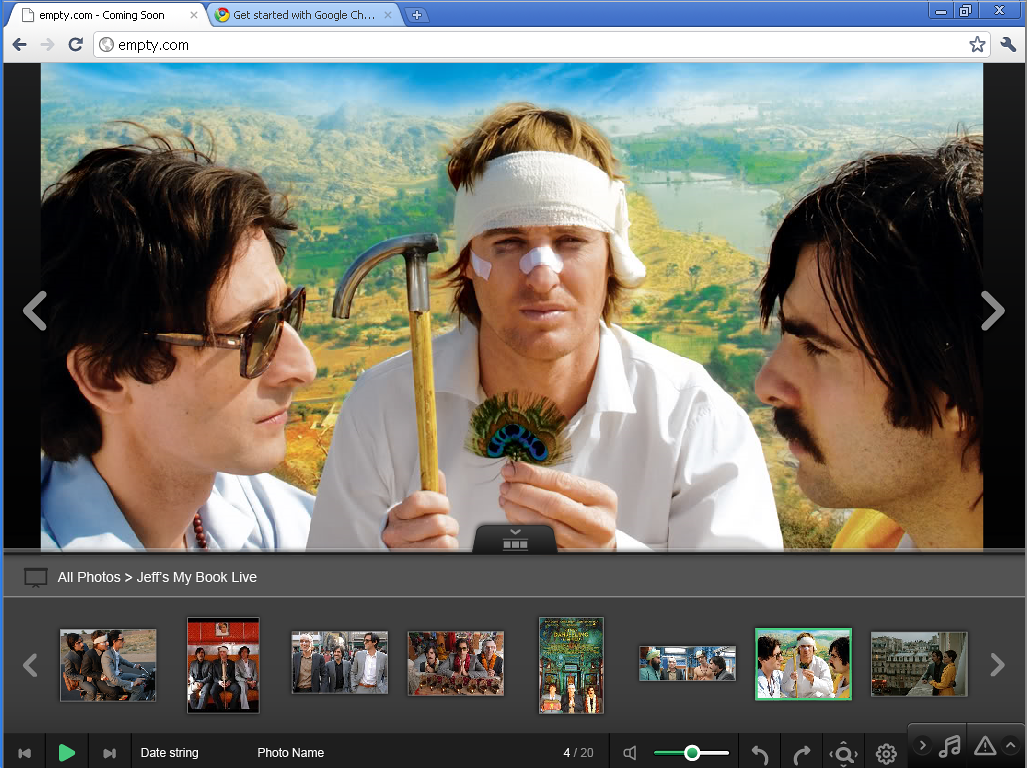The height and width of the screenshot is (768, 1027).
Task: Select the men with flower garlands thumbnail
Action: coord(456,663)
